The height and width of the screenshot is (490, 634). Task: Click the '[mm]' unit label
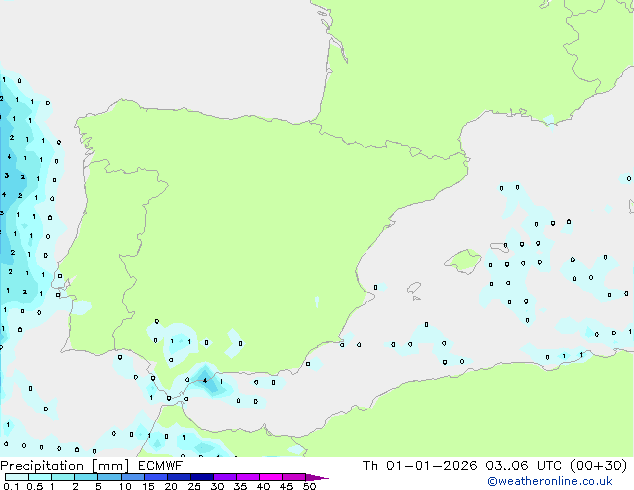point(111,466)
